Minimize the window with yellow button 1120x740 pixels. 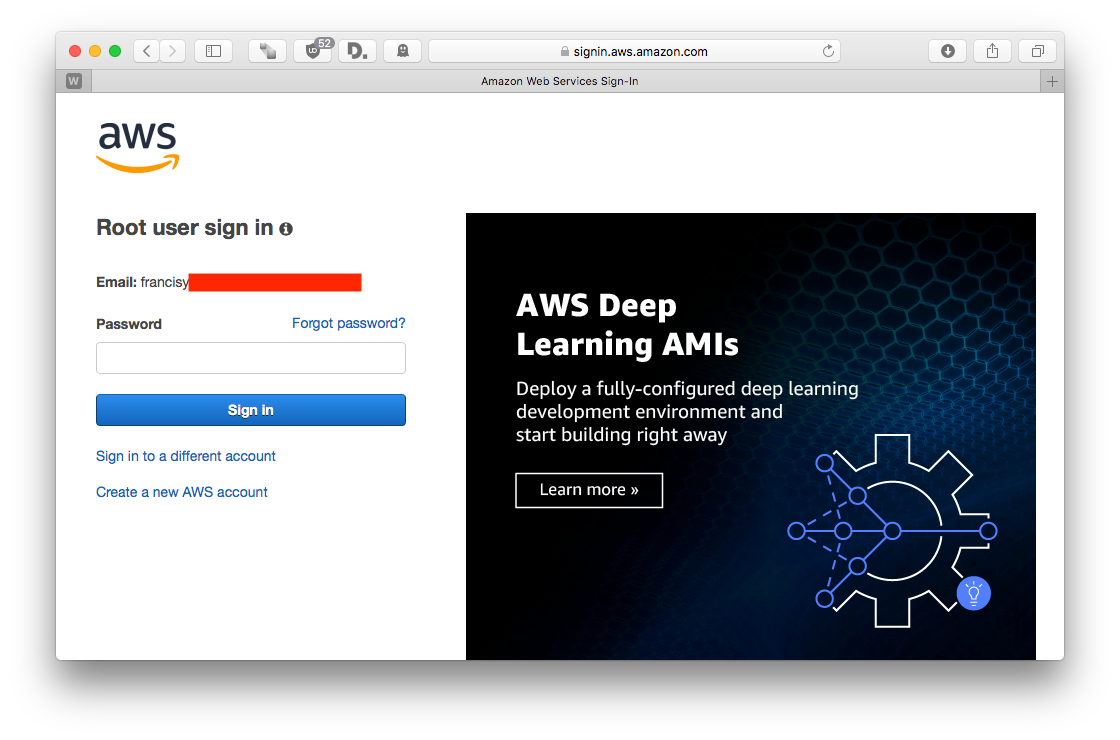tap(95, 51)
